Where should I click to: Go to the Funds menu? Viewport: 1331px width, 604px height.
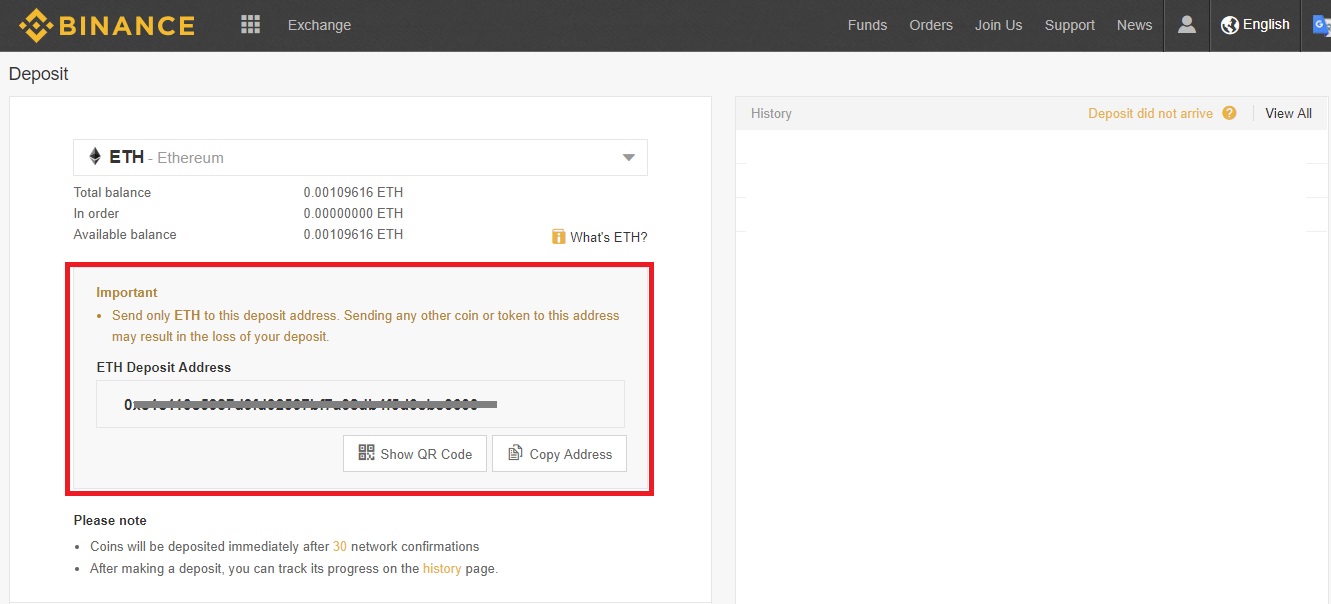[867, 25]
